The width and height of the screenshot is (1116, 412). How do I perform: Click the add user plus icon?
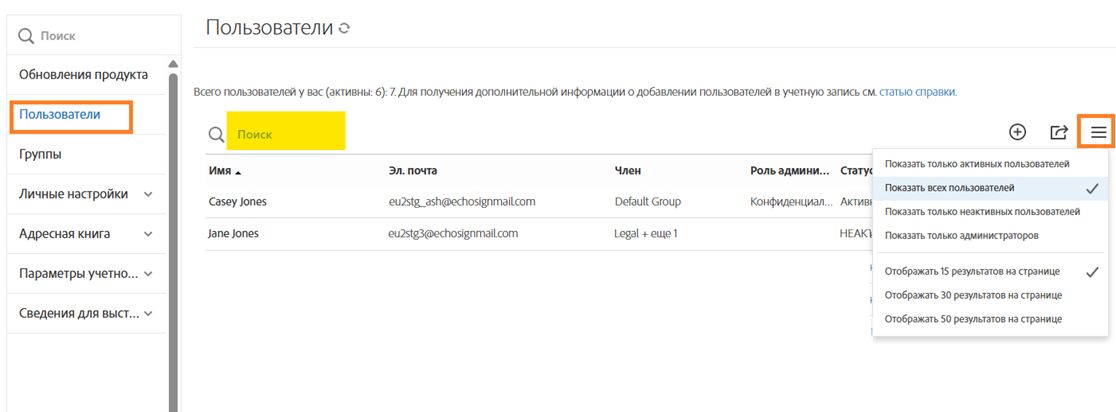1017,131
